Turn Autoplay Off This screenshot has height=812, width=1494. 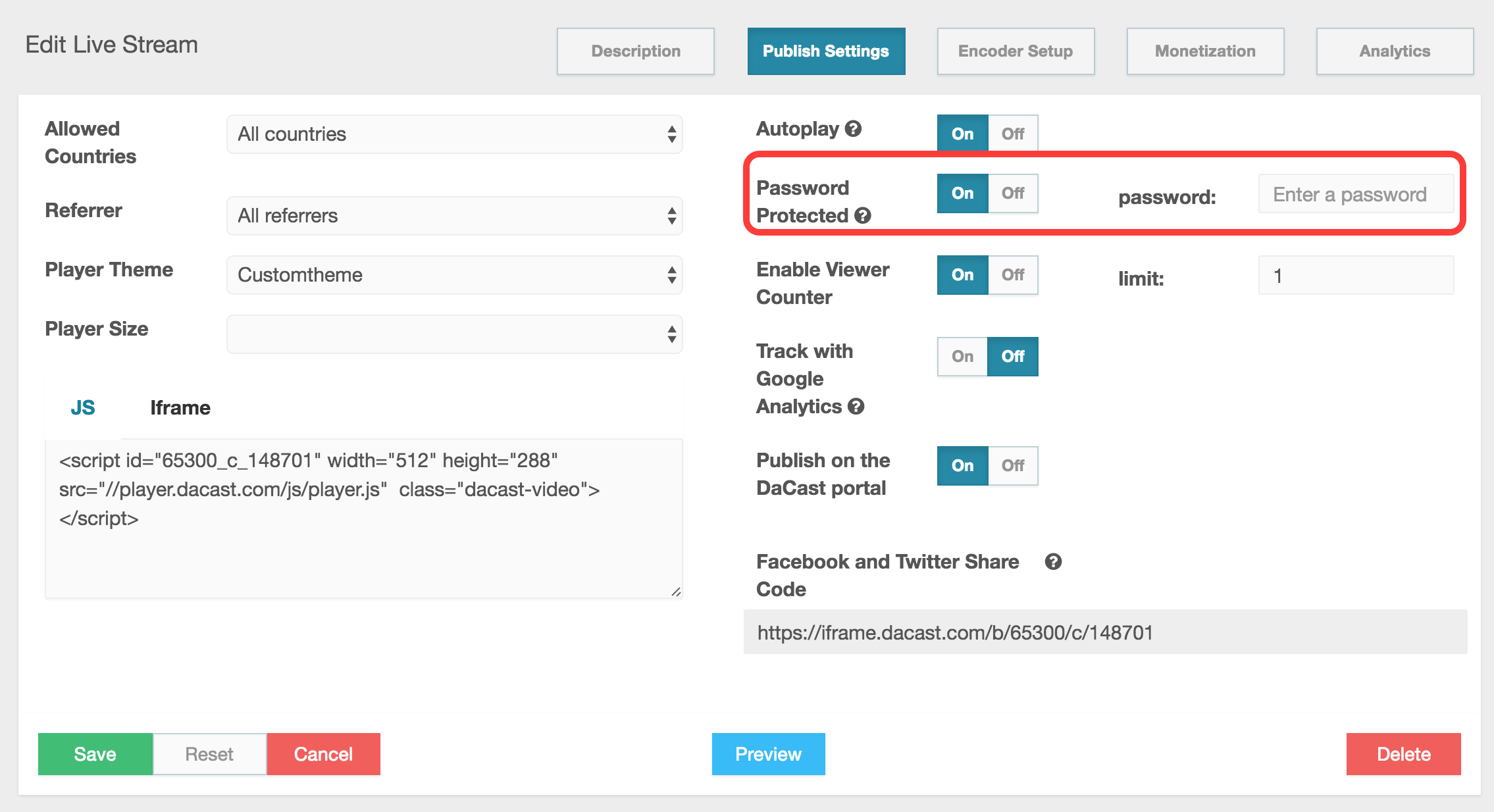pos(1013,134)
